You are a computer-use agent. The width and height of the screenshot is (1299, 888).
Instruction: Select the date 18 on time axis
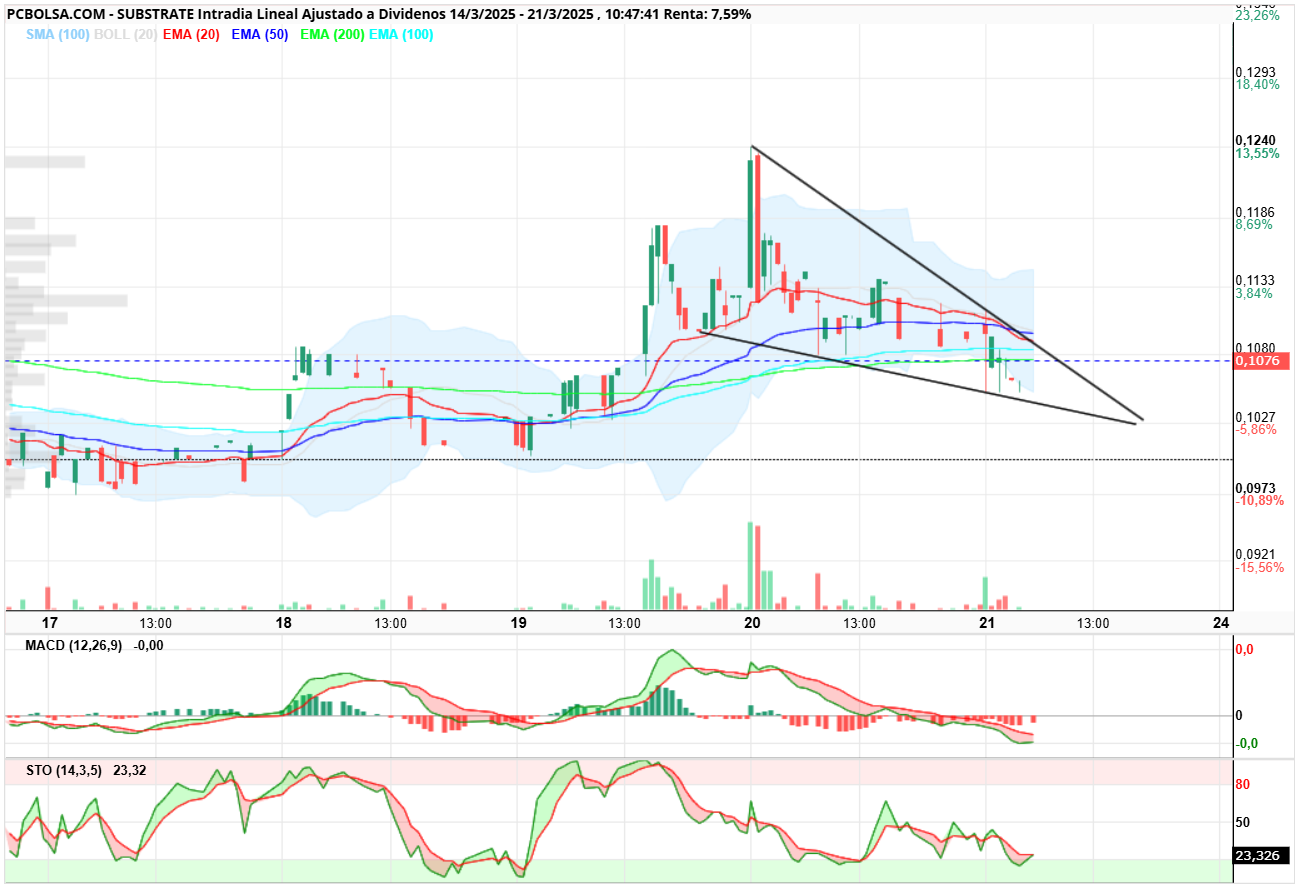point(284,623)
